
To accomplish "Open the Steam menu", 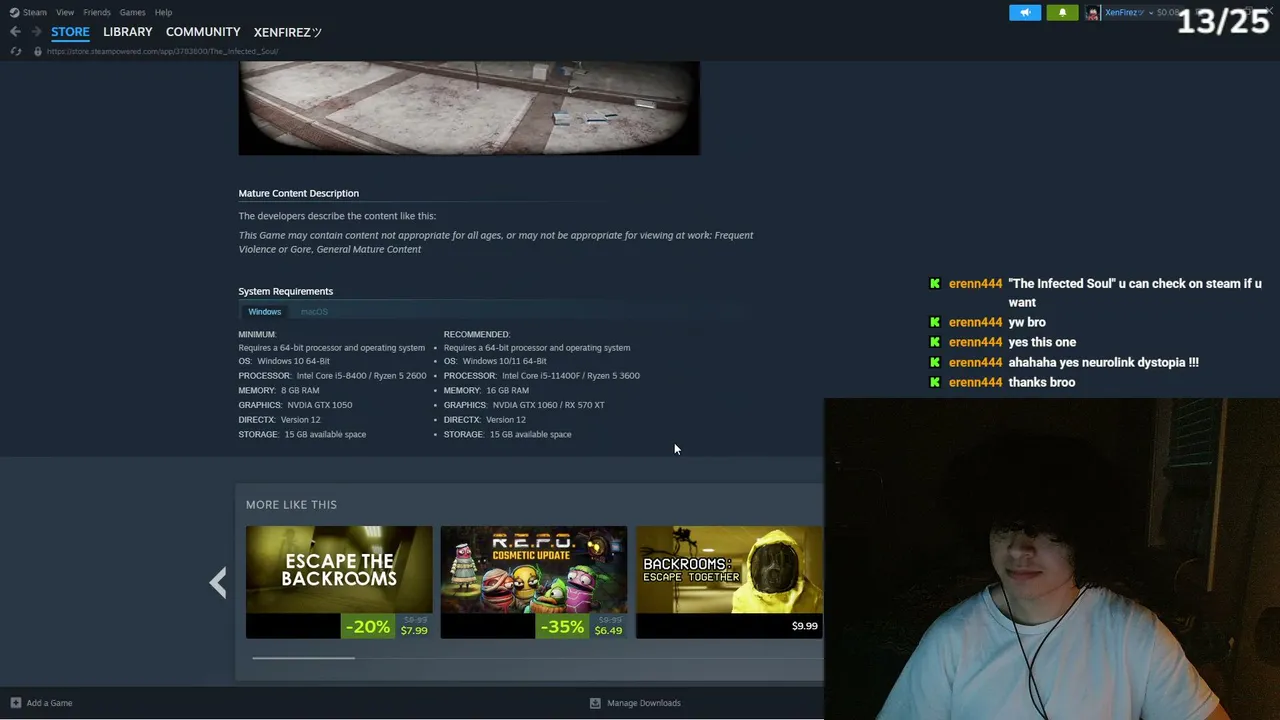I will pyautogui.click(x=35, y=12).
